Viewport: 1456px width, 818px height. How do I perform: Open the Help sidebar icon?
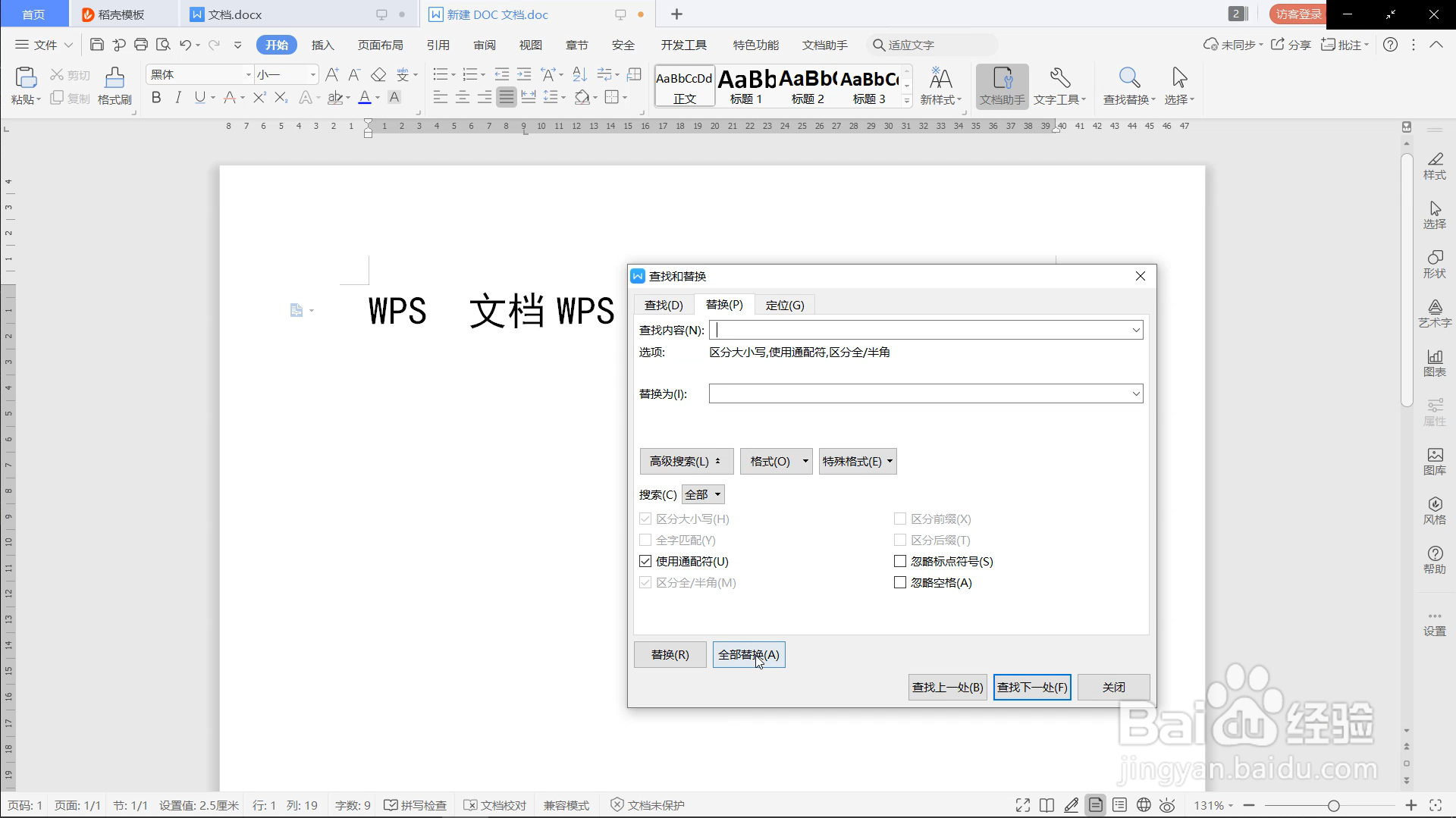point(1435,560)
